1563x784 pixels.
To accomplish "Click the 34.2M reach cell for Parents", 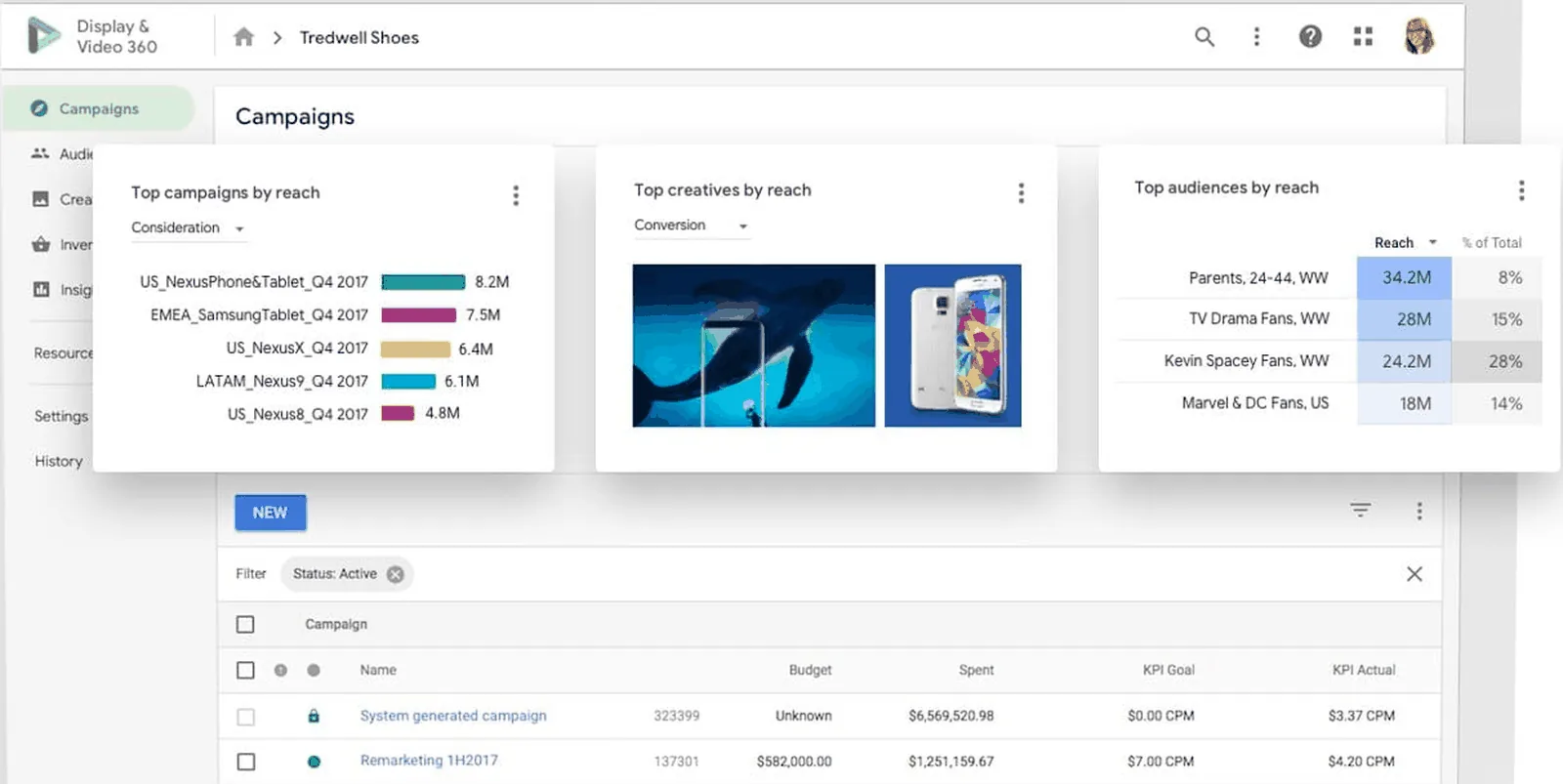I will tap(1405, 277).
